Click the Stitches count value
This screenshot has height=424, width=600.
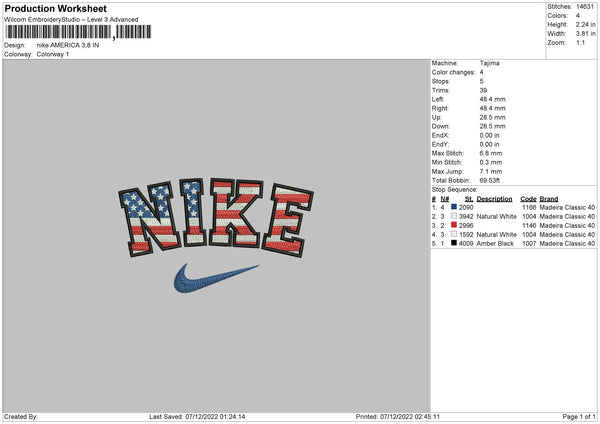585,7
